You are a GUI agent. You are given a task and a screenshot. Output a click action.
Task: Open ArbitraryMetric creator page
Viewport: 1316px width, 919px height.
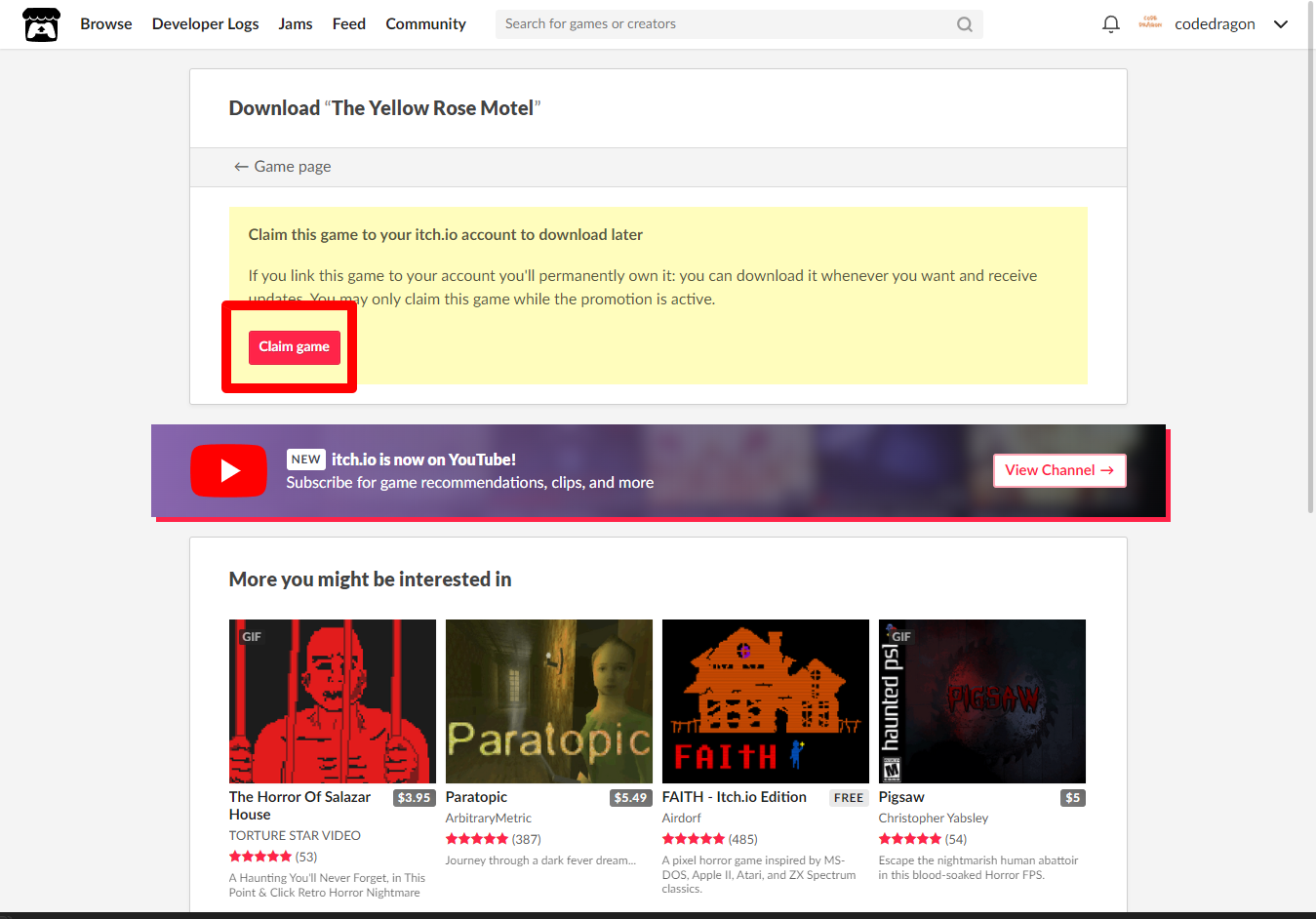[x=489, y=819]
